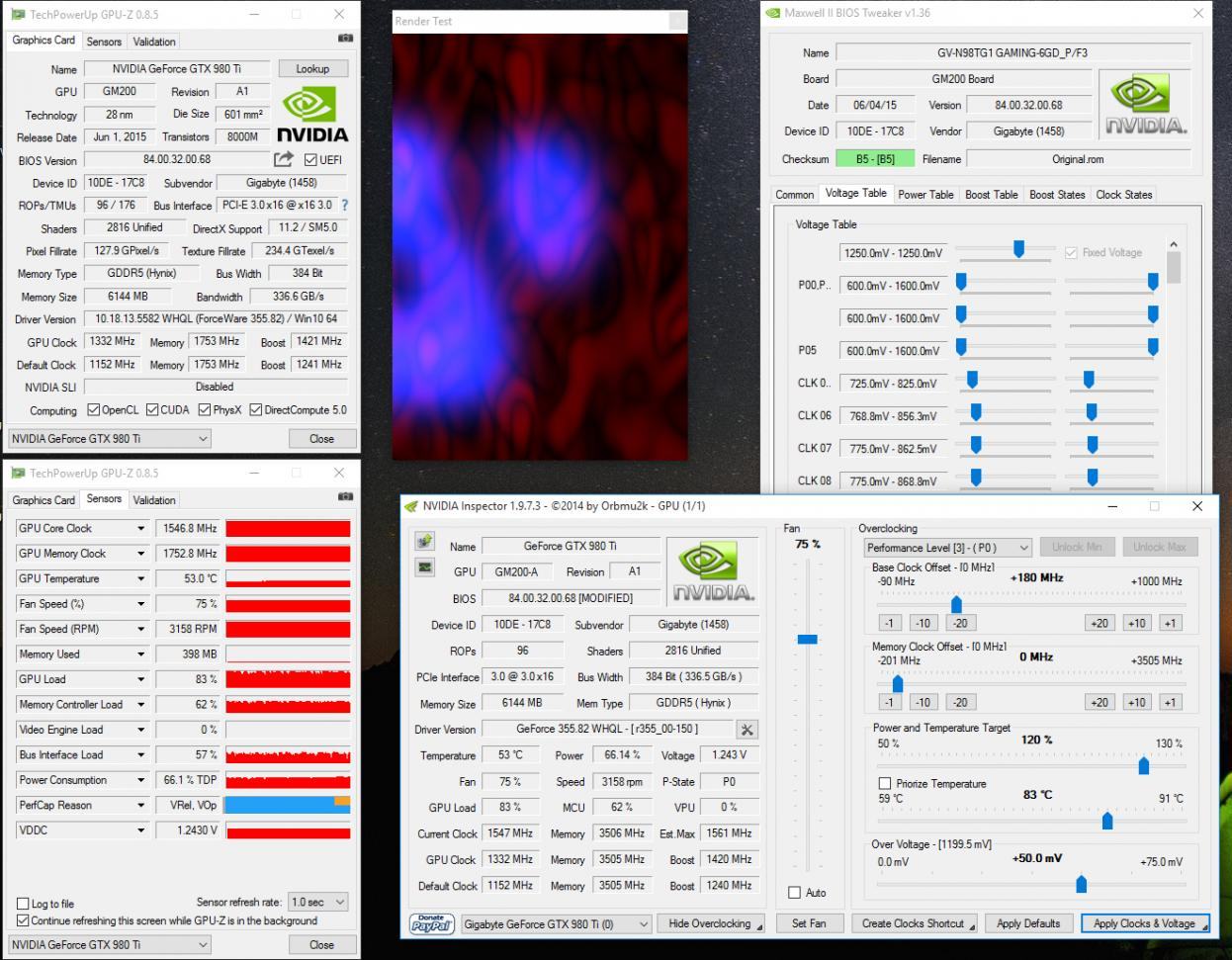
Task: Switch to Common tab in BIOS Tweaker
Action: (794, 195)
